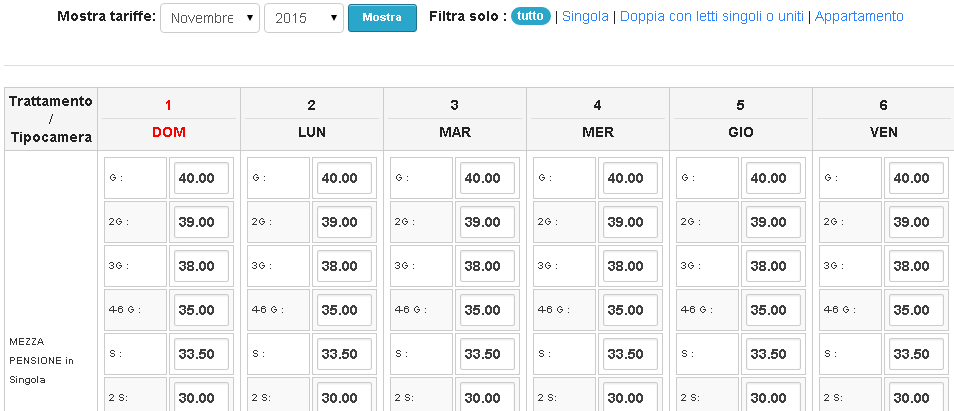Screen dimensions: 954x411
Task: Edit the 3G rate 38.00 for MER 4
Action: pyautogui.click(x=630, y=266)
